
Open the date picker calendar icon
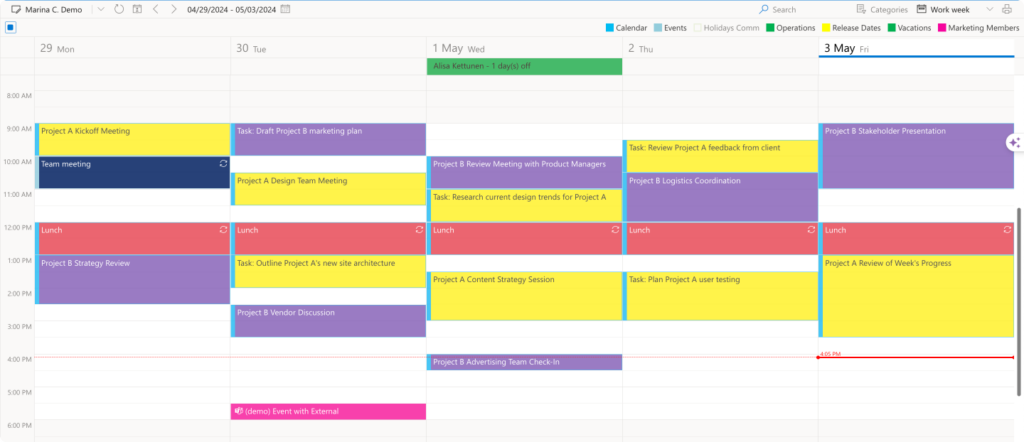coord(286,9)
